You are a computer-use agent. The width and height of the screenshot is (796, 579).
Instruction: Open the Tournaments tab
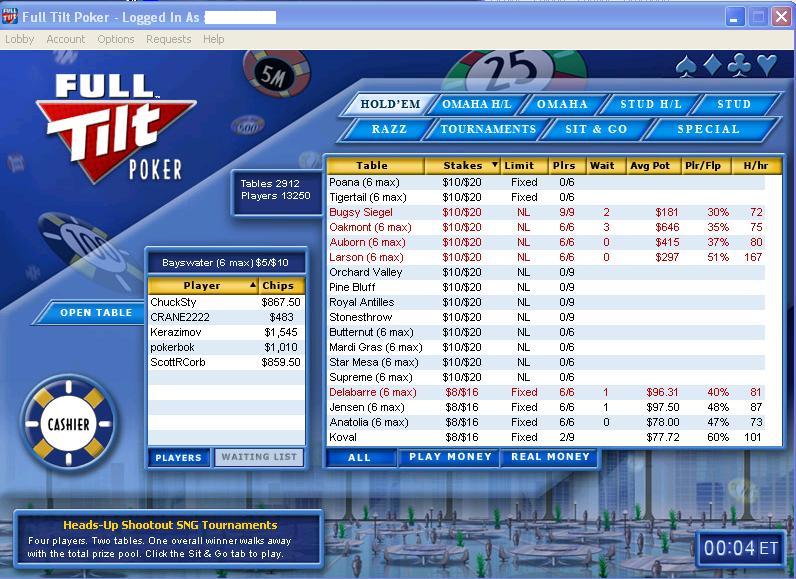488,129
